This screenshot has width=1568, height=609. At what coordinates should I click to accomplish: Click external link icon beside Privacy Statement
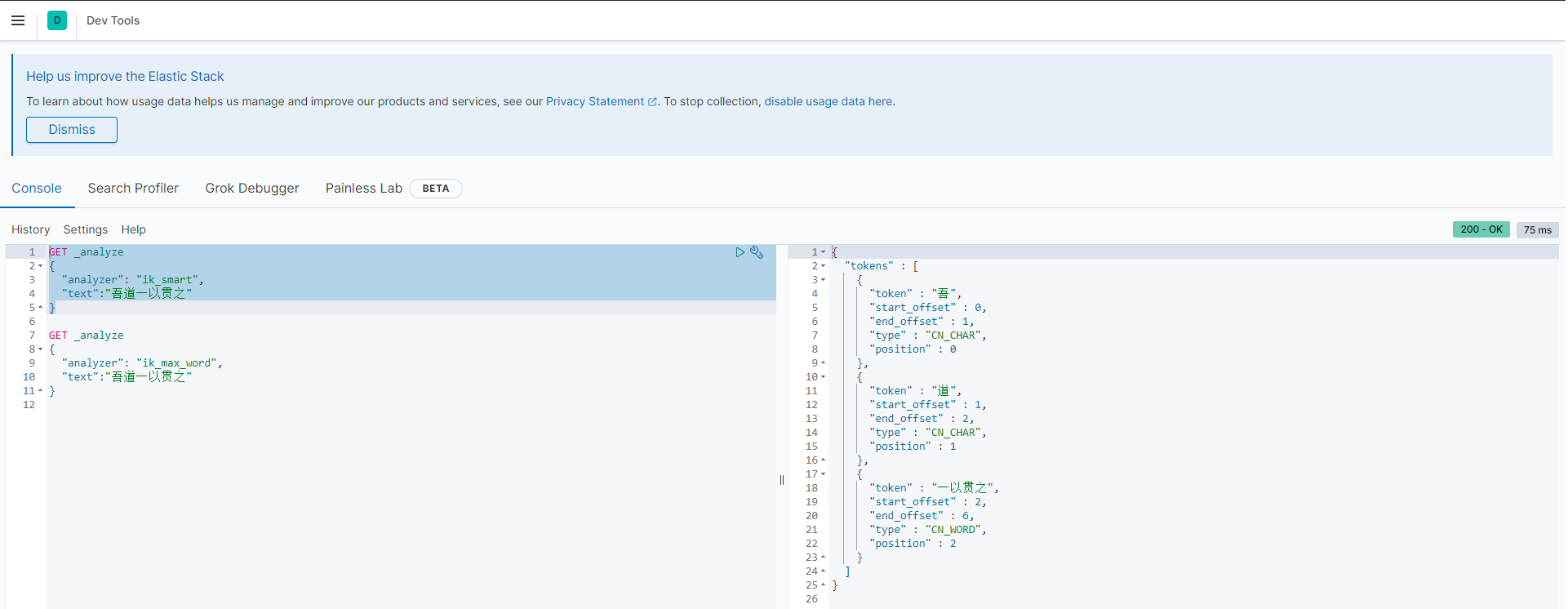point(652,102)
